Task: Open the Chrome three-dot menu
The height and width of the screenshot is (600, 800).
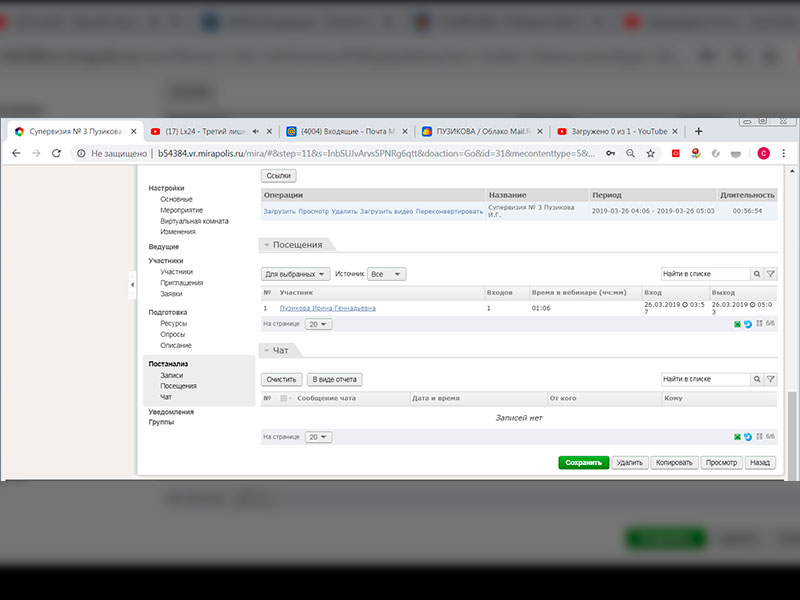Action: tap(784, 153)
